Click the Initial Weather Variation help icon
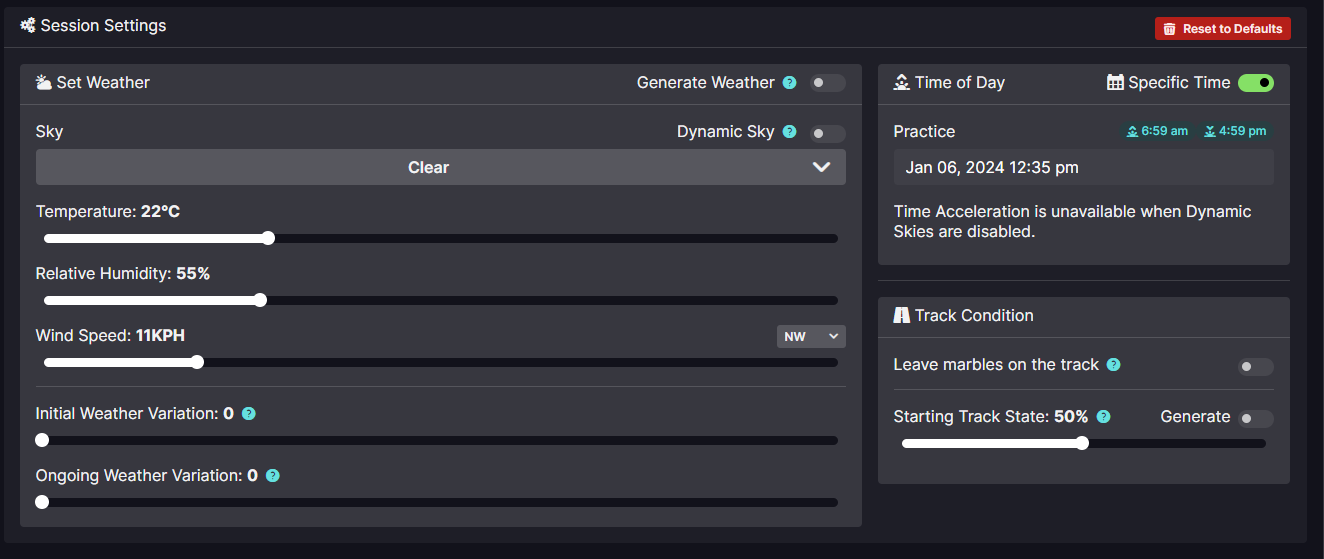Screen dimensions: 1324x559 249,414
